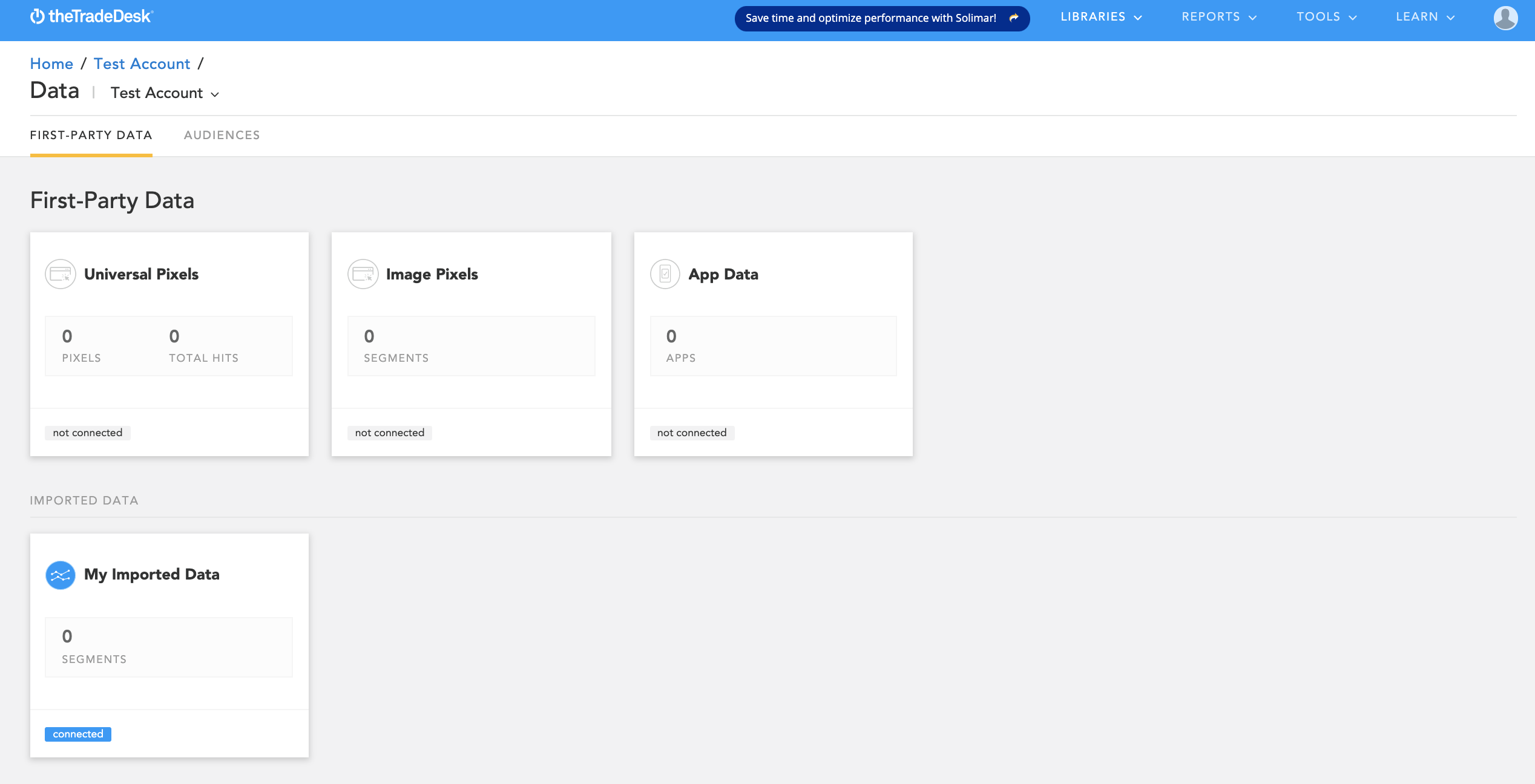Open the Tools dropdown menu
This screenshot has width=1535, height=784.
(x=1327, y=17)
